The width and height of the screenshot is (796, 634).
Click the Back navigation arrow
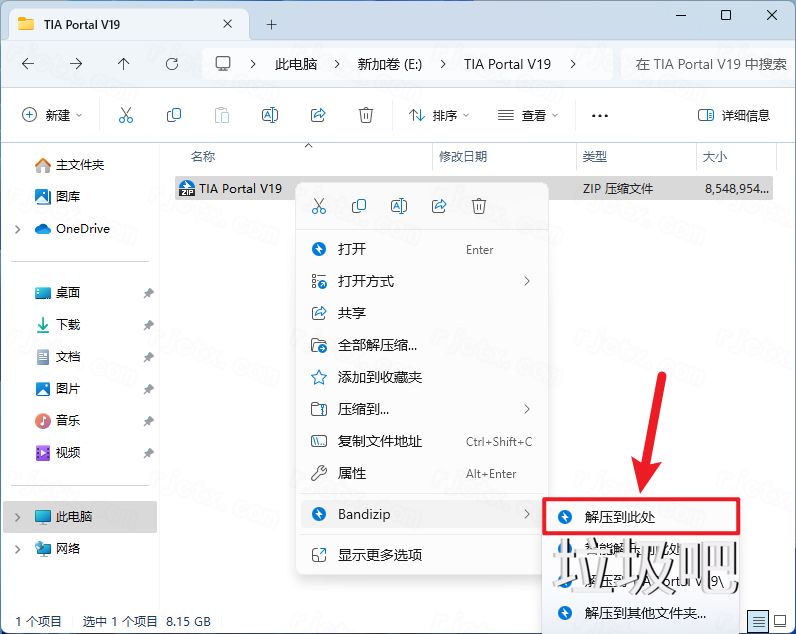(x=28, y=64)
